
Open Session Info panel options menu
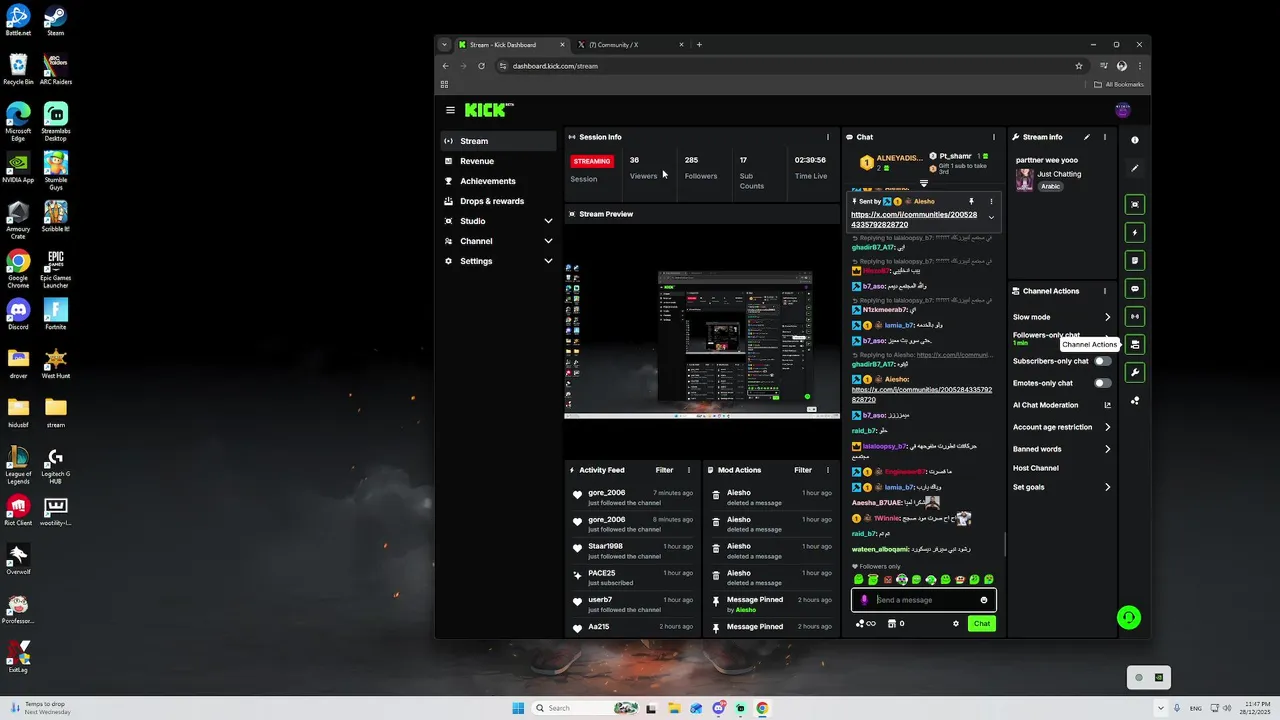click(x=827, y=137)
